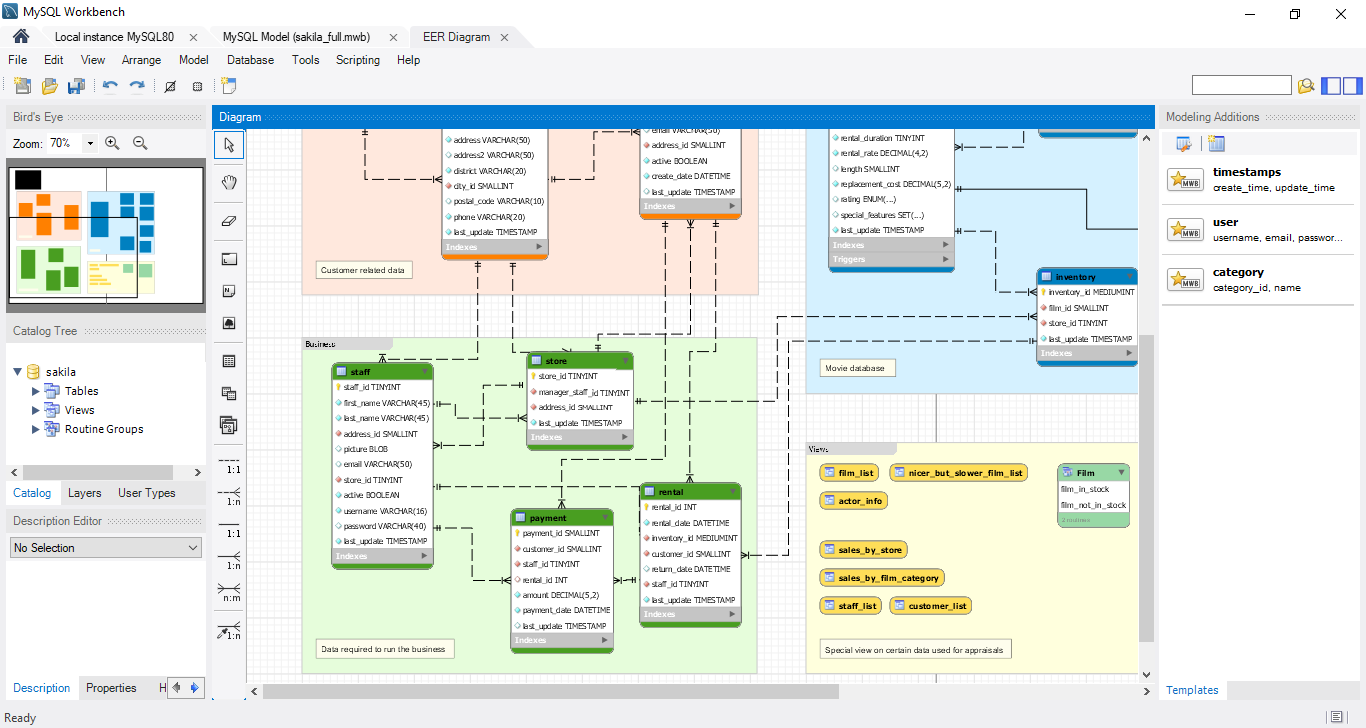Select the 1:n identifying relationship tool
Screen dimensions: 1366x728
(x=231, y=561)
